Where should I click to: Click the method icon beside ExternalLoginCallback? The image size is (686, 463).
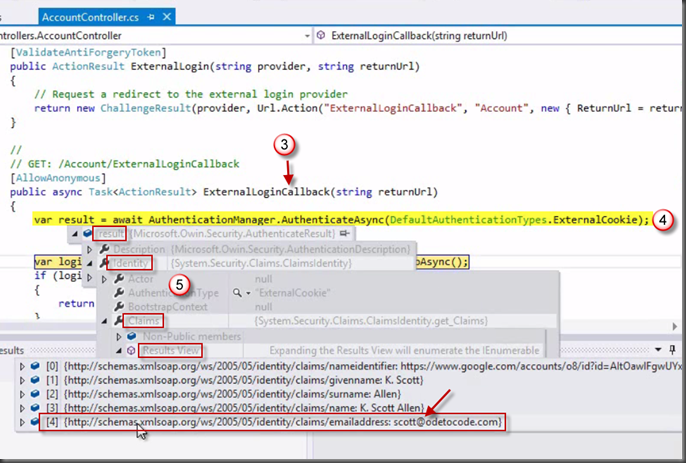[321, 35]
